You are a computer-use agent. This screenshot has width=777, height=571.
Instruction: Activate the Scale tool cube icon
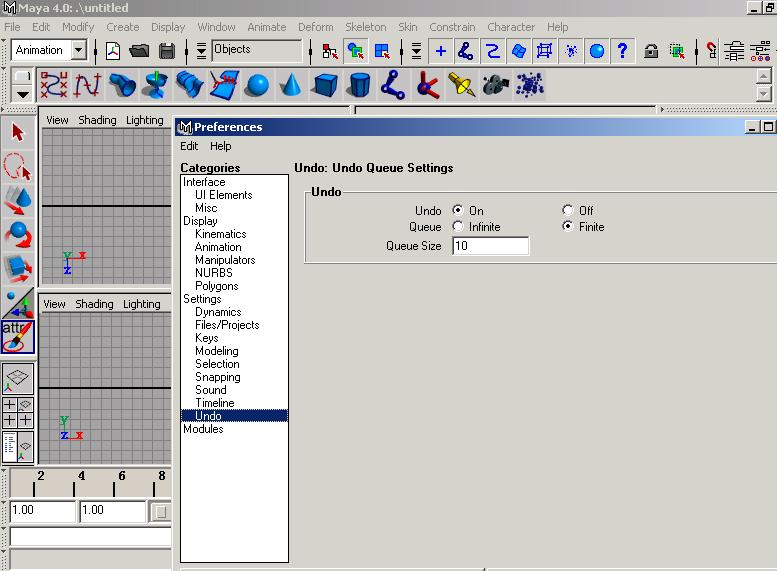point(18,269)
